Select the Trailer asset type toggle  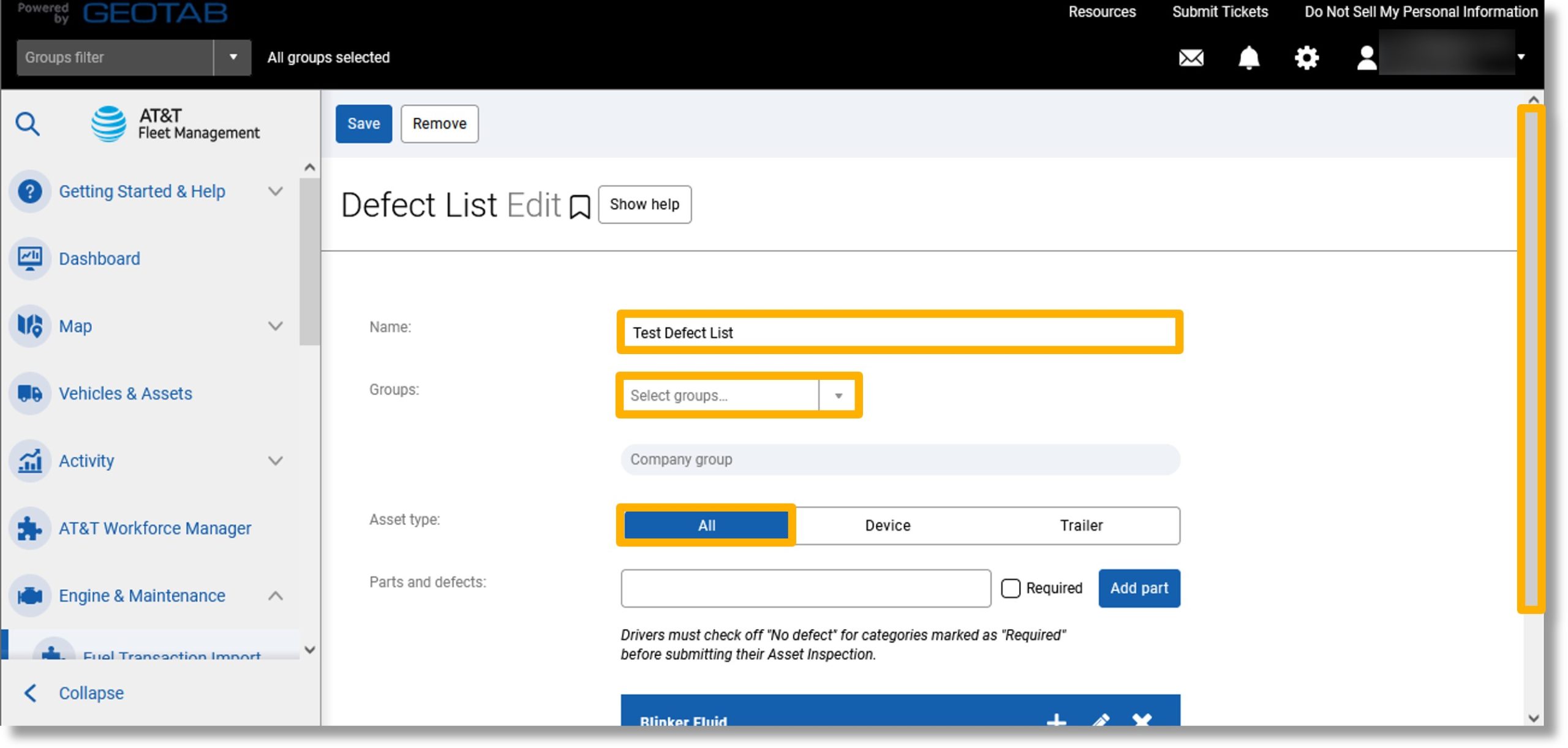coord(1082,525)
